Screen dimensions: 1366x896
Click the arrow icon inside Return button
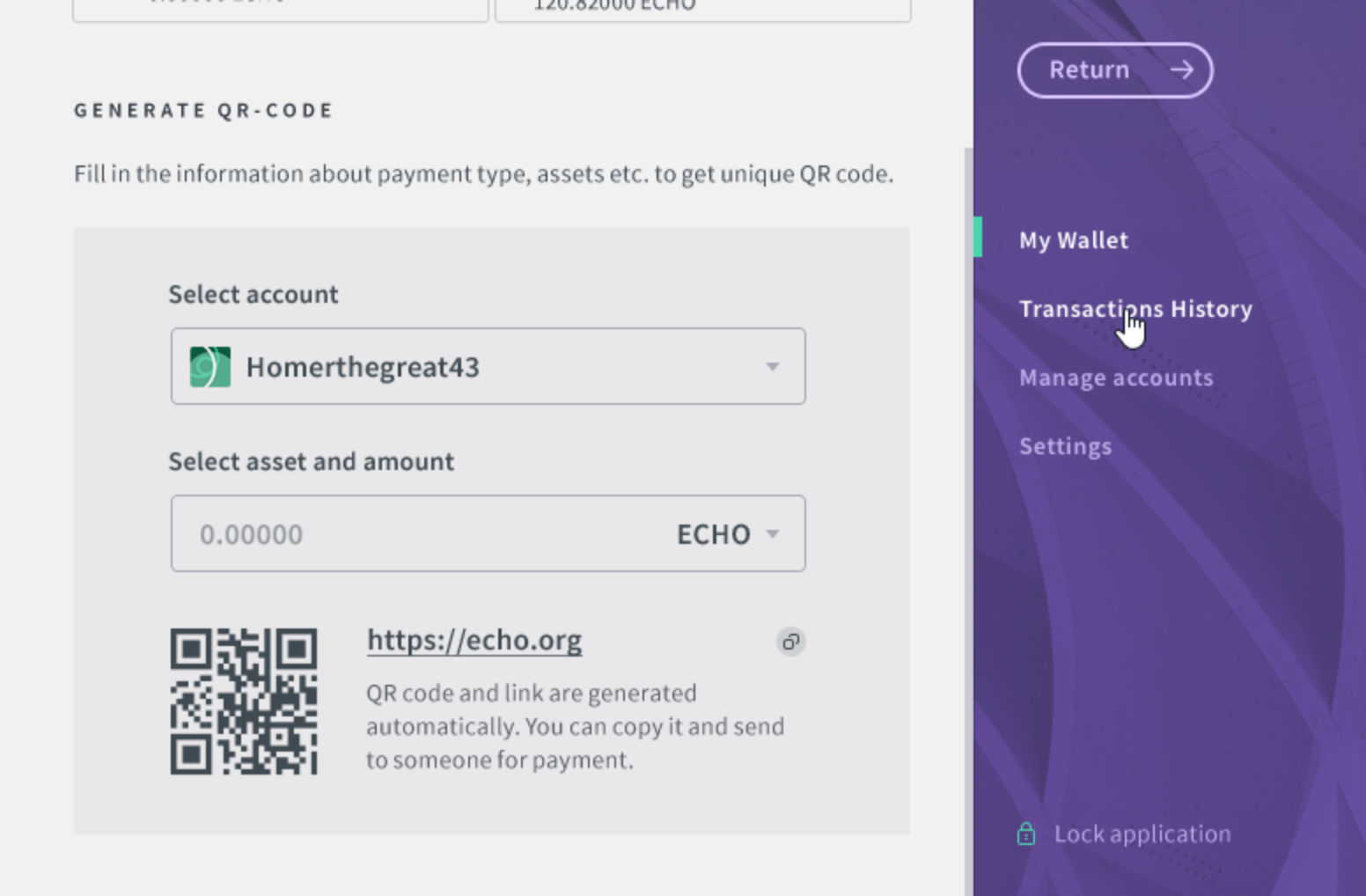pyautogui.click(x=1182, y=70)
